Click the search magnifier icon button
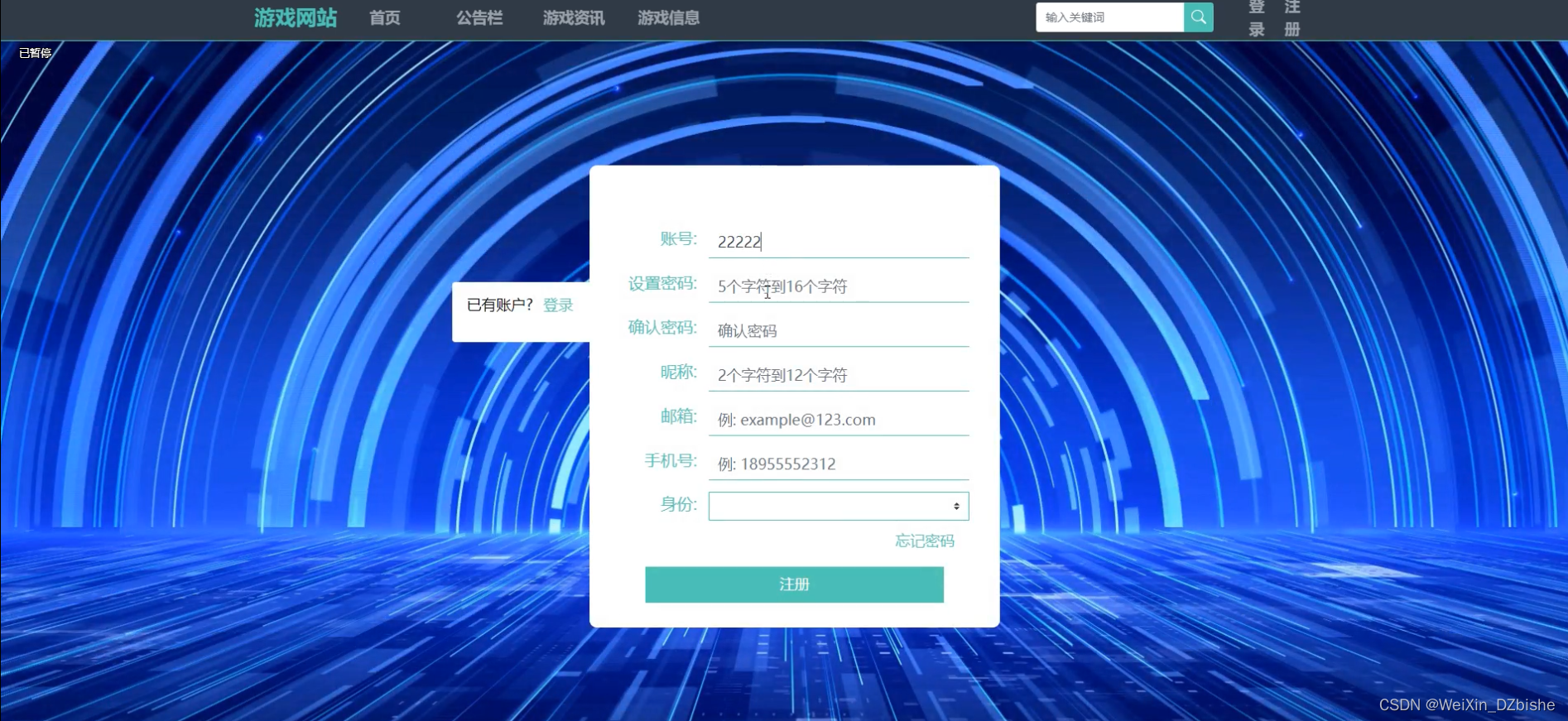1568x721 pixels. click(1198, 17)
